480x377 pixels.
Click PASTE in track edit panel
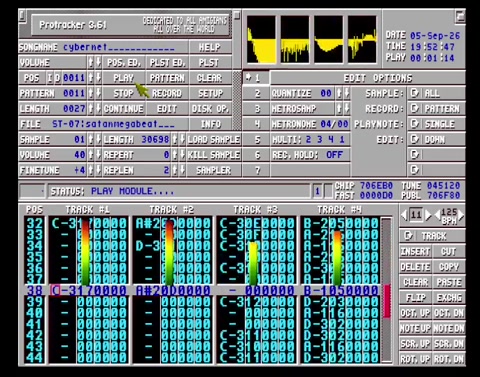[x=449, y=282]
